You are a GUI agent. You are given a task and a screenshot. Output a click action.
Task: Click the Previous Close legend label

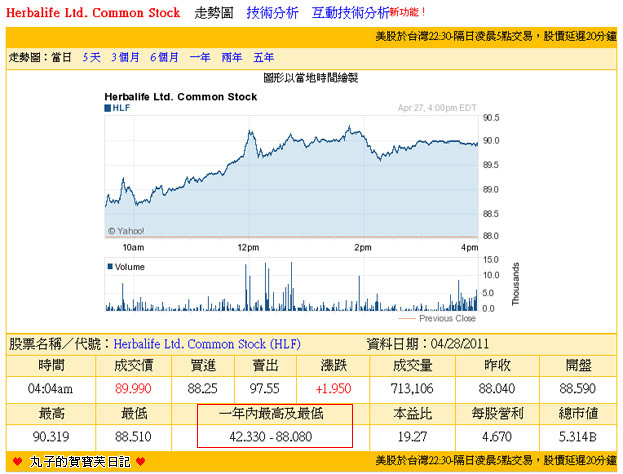tap(447, 318)
